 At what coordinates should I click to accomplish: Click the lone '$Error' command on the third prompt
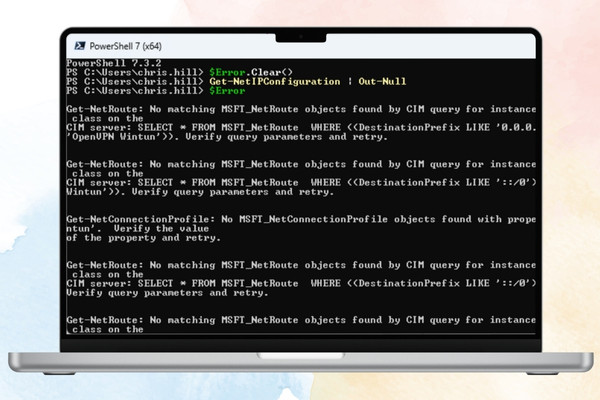[x=227, y=91]
